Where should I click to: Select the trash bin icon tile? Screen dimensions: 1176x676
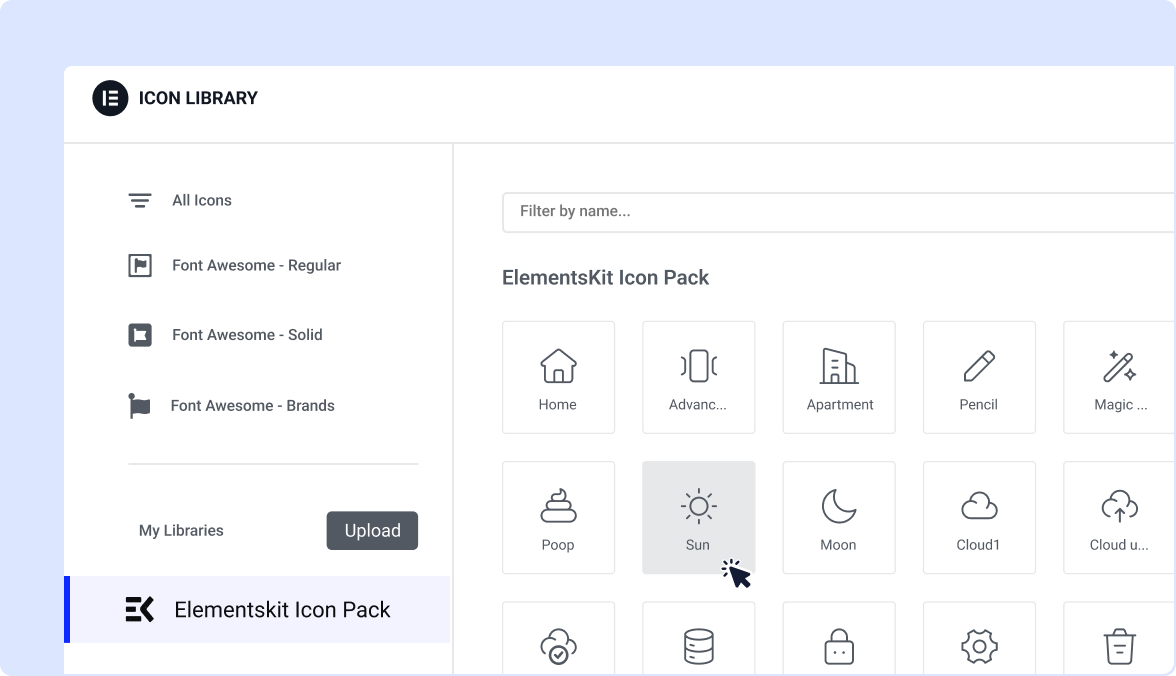point(1119,638)
